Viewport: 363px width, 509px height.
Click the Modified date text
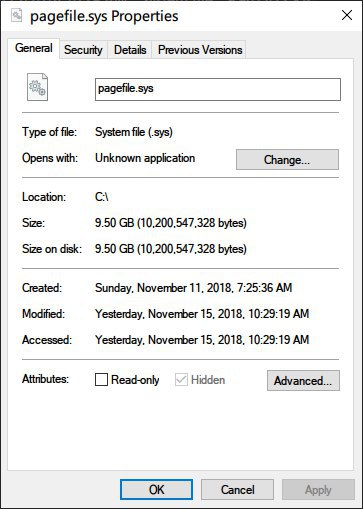click(x=202, y=314)
